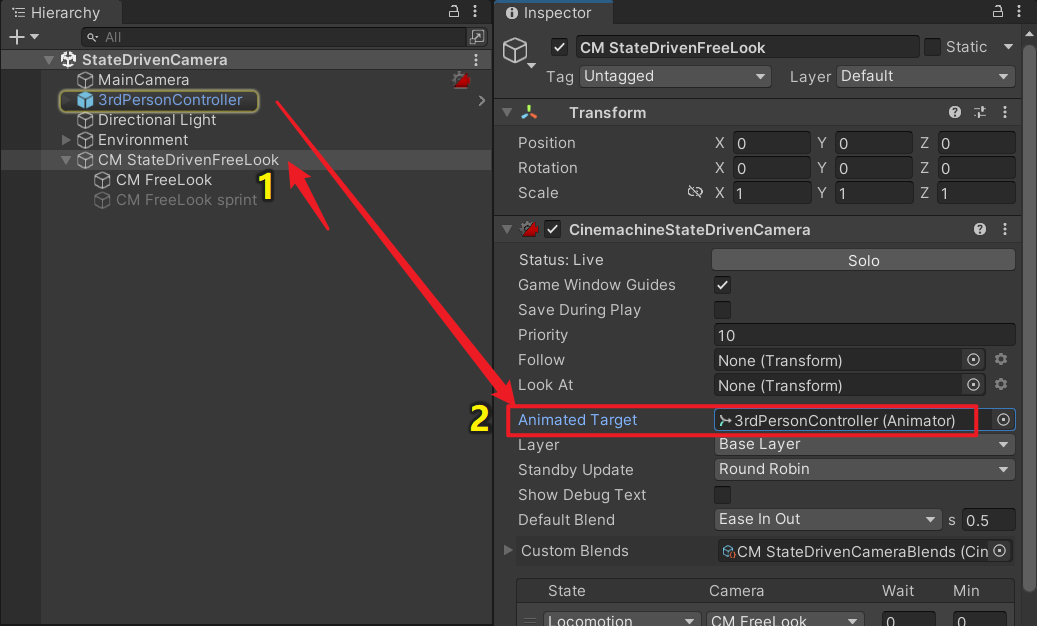Image resolution: width=1037 pixels, height=626 pixels.
Task: Click the Cinemachine icon in component header
Action: click(x=529, y=229)
